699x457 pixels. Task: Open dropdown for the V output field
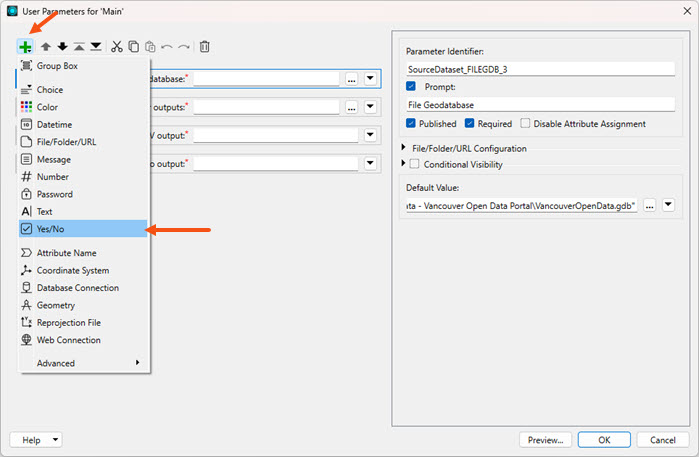[370, 135]
